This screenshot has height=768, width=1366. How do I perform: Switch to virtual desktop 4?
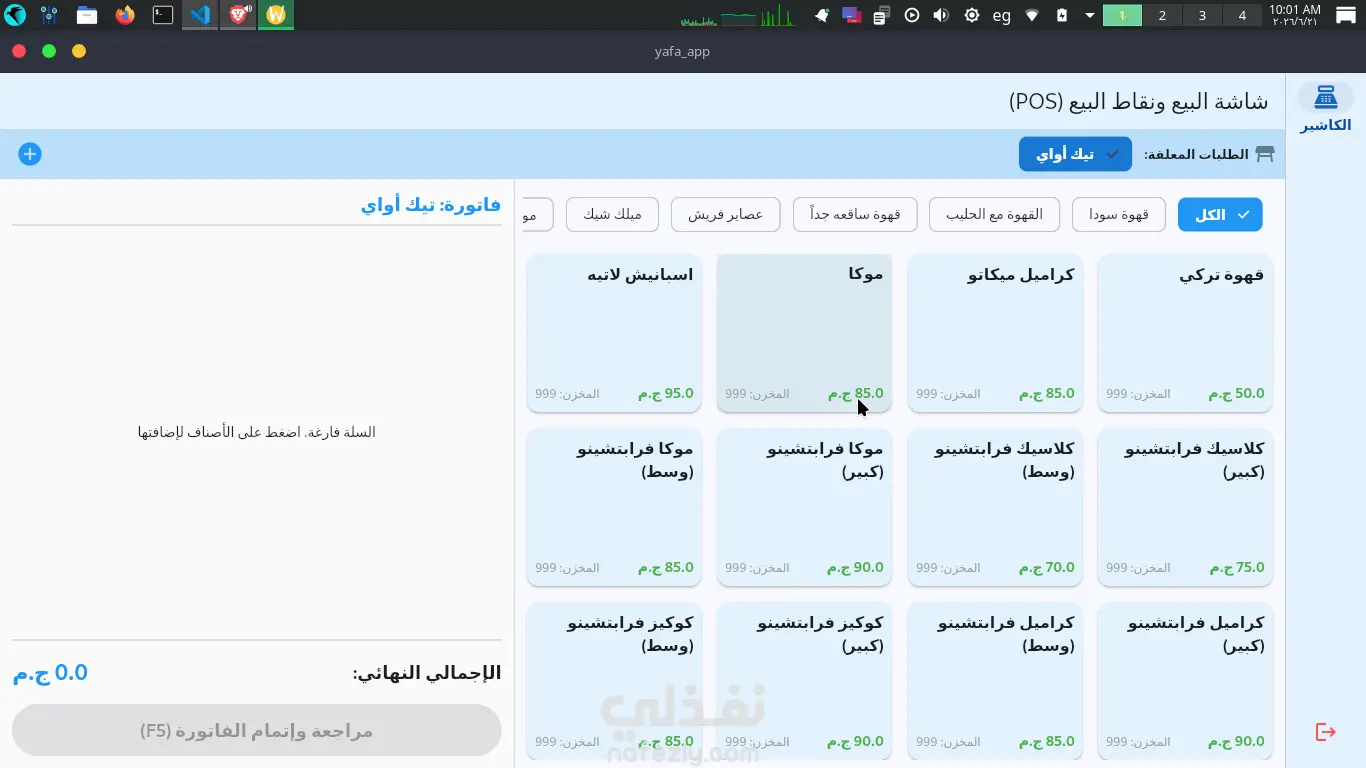(x=1242, y=15)
